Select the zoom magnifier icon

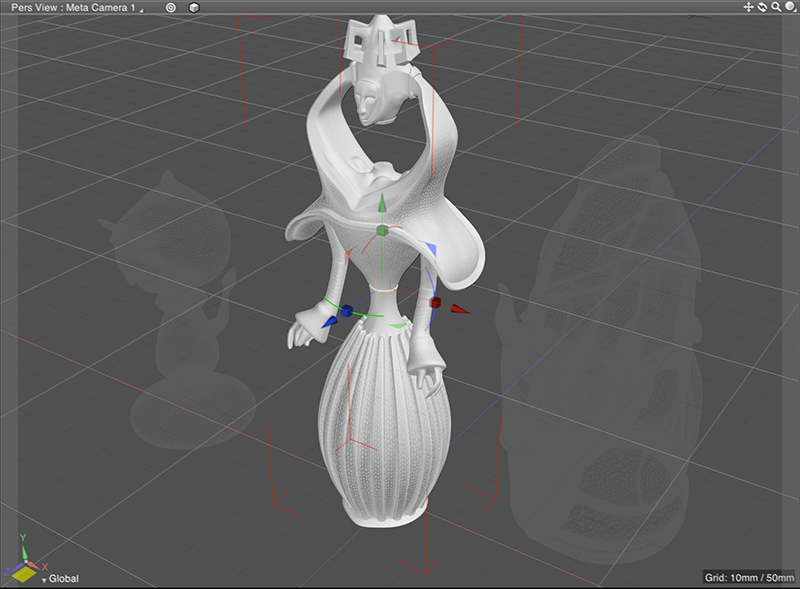pos(776,7)
